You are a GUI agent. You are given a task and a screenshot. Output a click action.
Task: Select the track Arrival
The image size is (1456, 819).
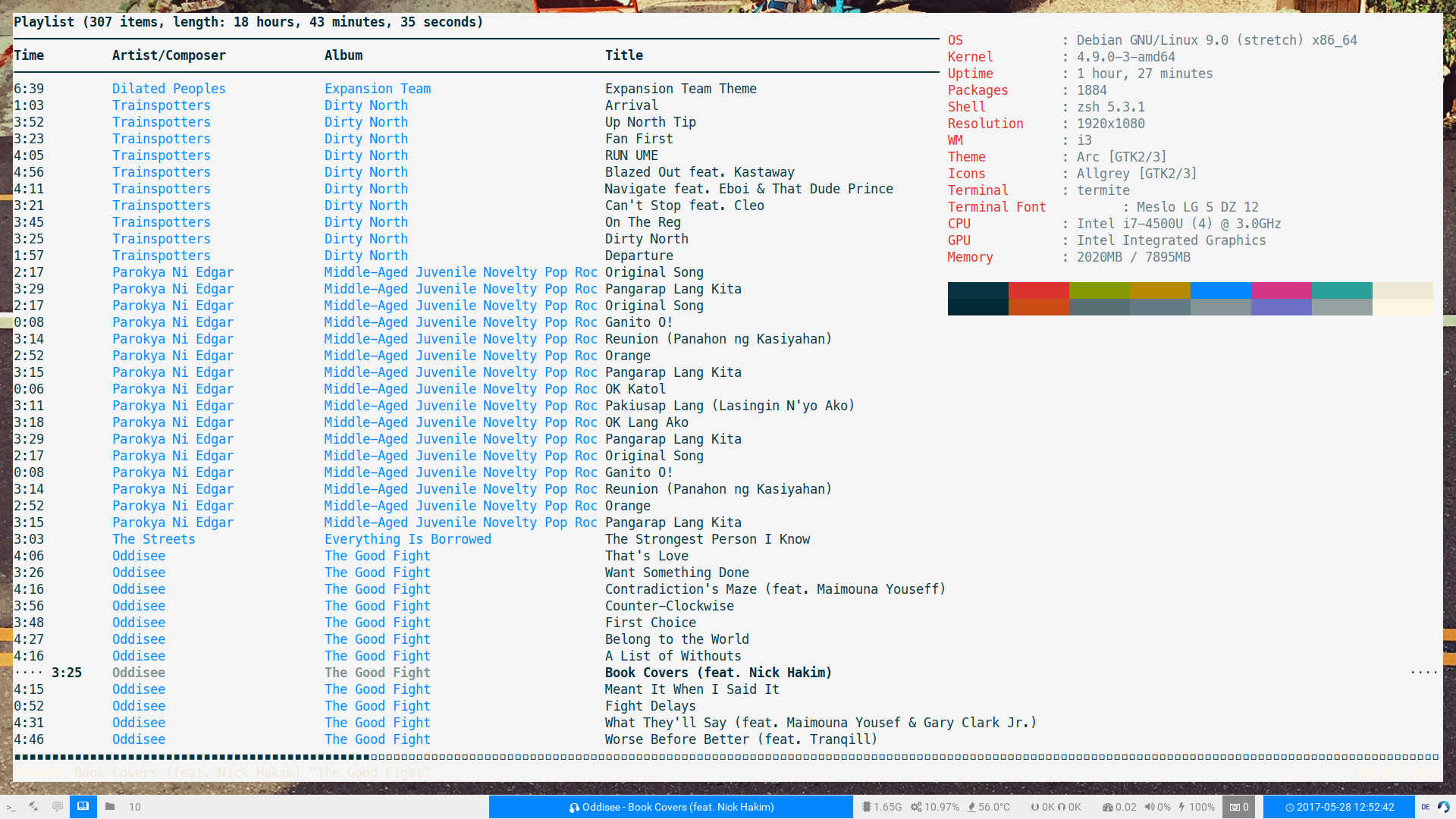(x=632, y=105)
